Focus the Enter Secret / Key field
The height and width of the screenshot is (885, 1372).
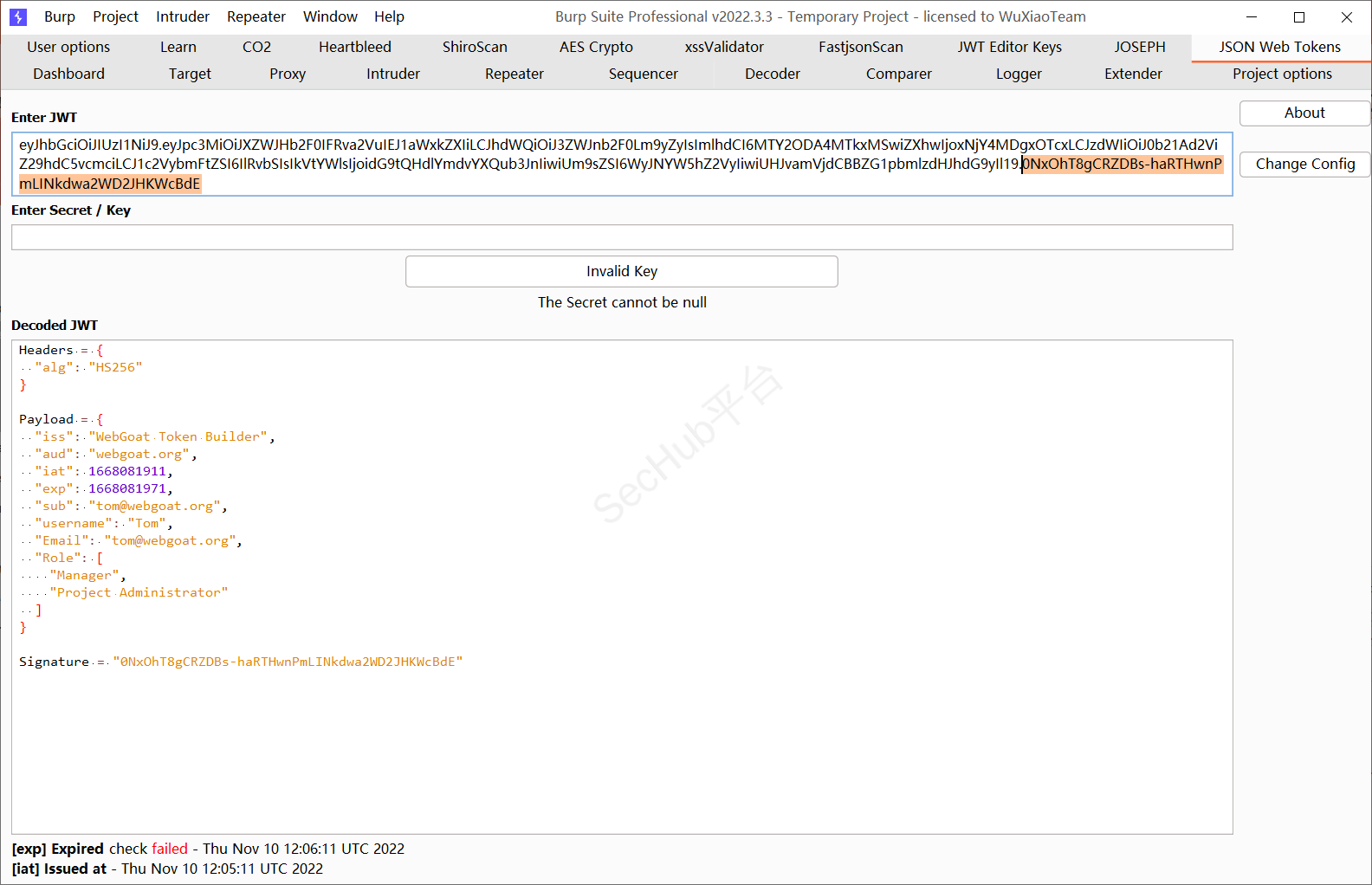(621, 237)
